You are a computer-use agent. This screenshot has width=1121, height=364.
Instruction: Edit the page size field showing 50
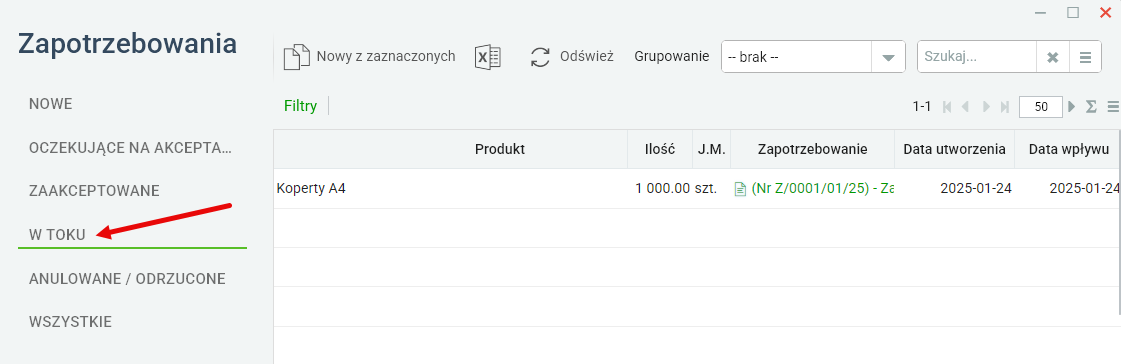coord(1041,107)
